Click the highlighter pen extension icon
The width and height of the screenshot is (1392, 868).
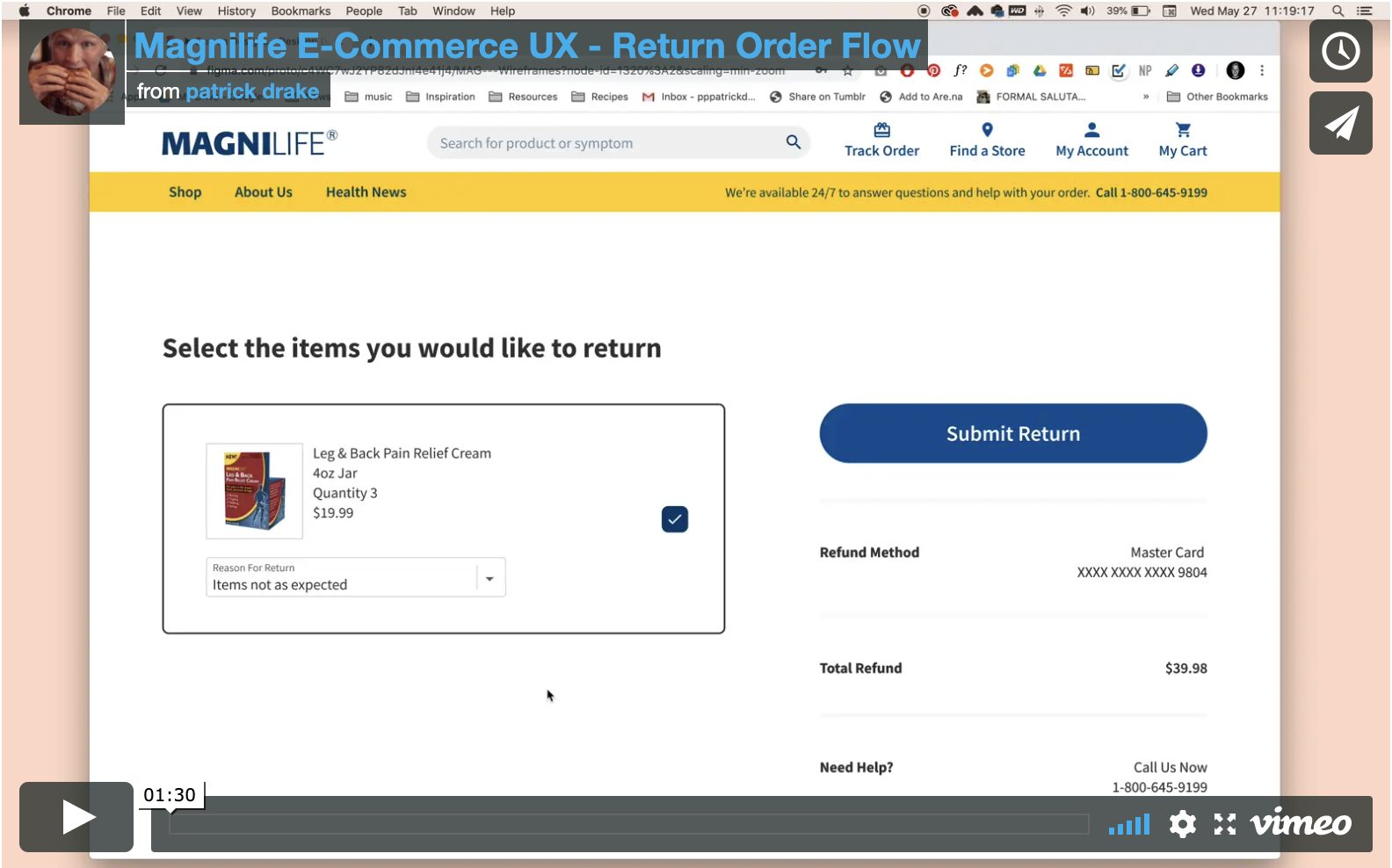tap(1171, 70)
